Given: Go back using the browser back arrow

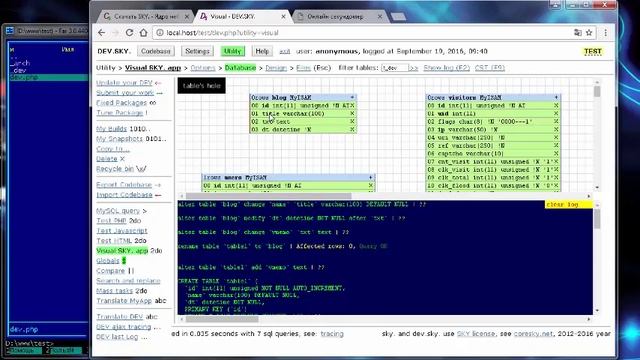Looking at the screenshot, I should coord(102,33).
